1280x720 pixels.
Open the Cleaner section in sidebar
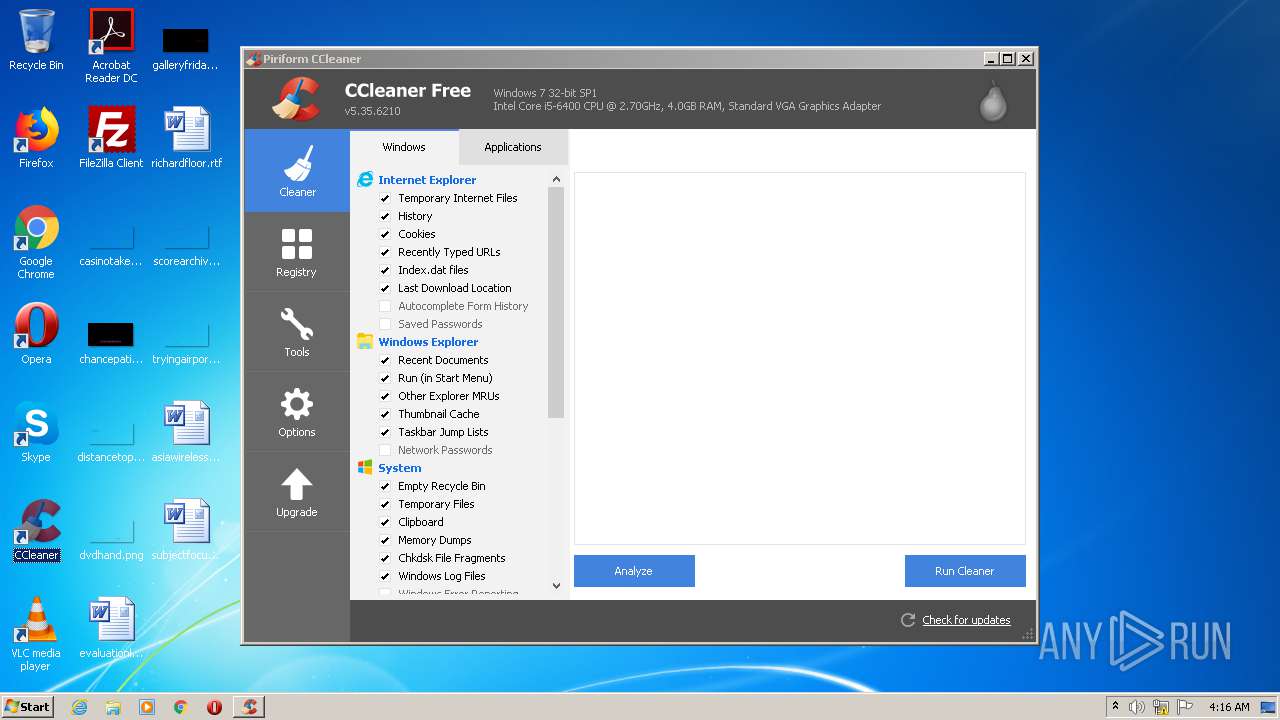coord(297,170)
